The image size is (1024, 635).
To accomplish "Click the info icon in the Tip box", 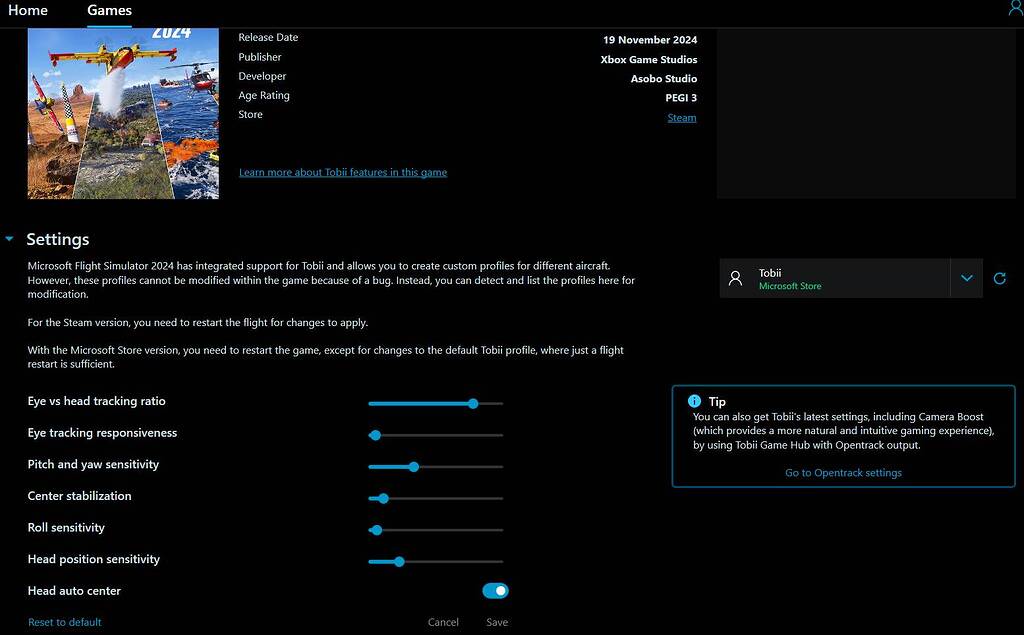I will [694, 400].
